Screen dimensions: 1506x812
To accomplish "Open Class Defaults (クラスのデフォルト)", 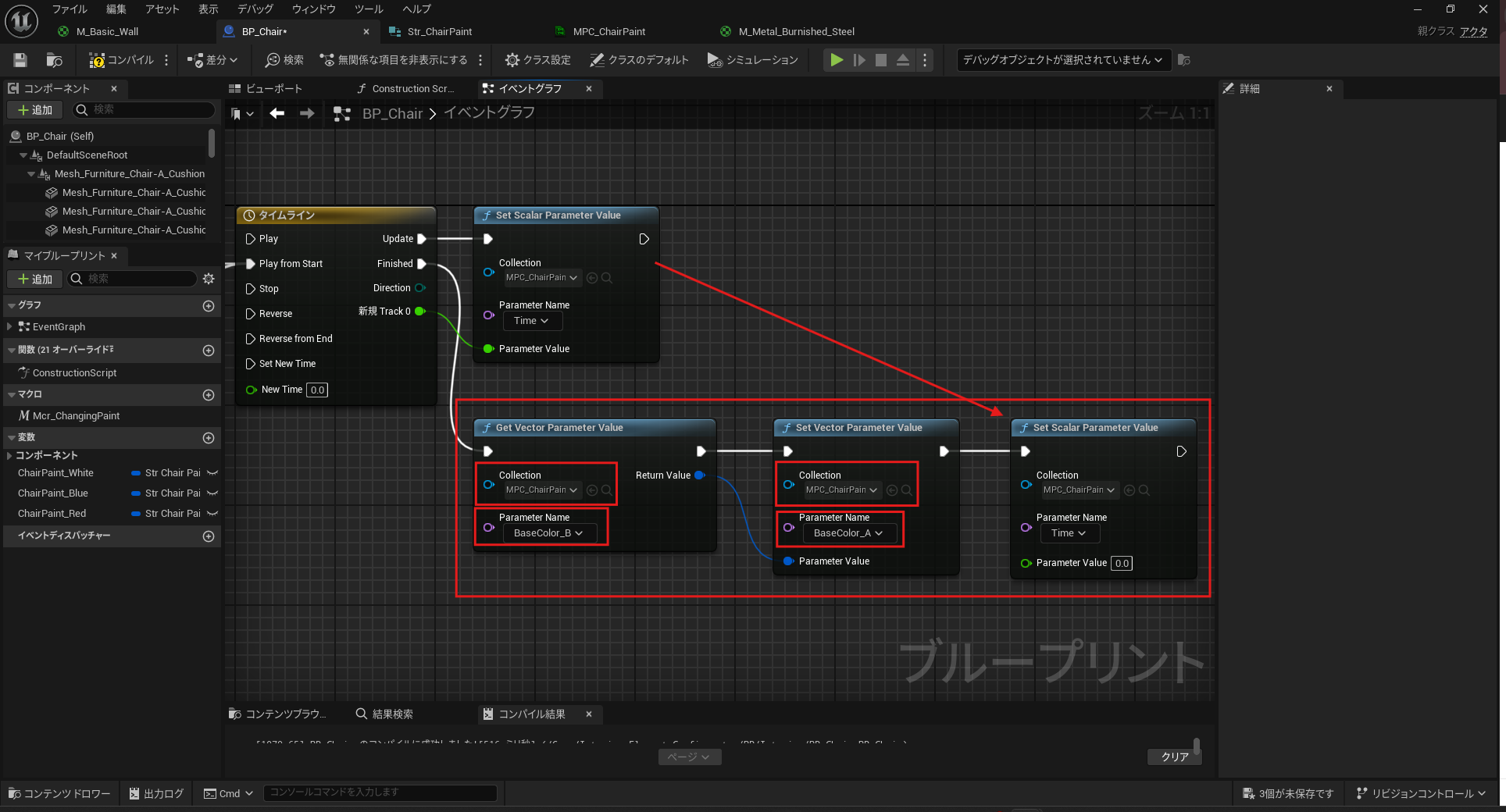I will click(639, 60).
